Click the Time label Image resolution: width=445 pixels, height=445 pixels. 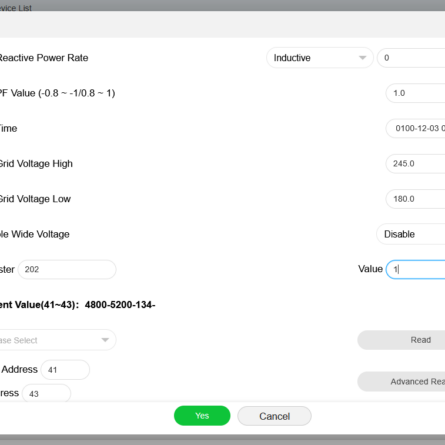[8, 128]
